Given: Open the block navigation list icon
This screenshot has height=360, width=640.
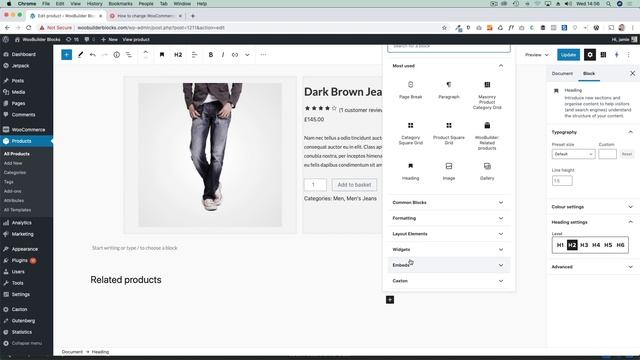Looking at the screenshot, I should pyautogui.click(x=129, y=55).
